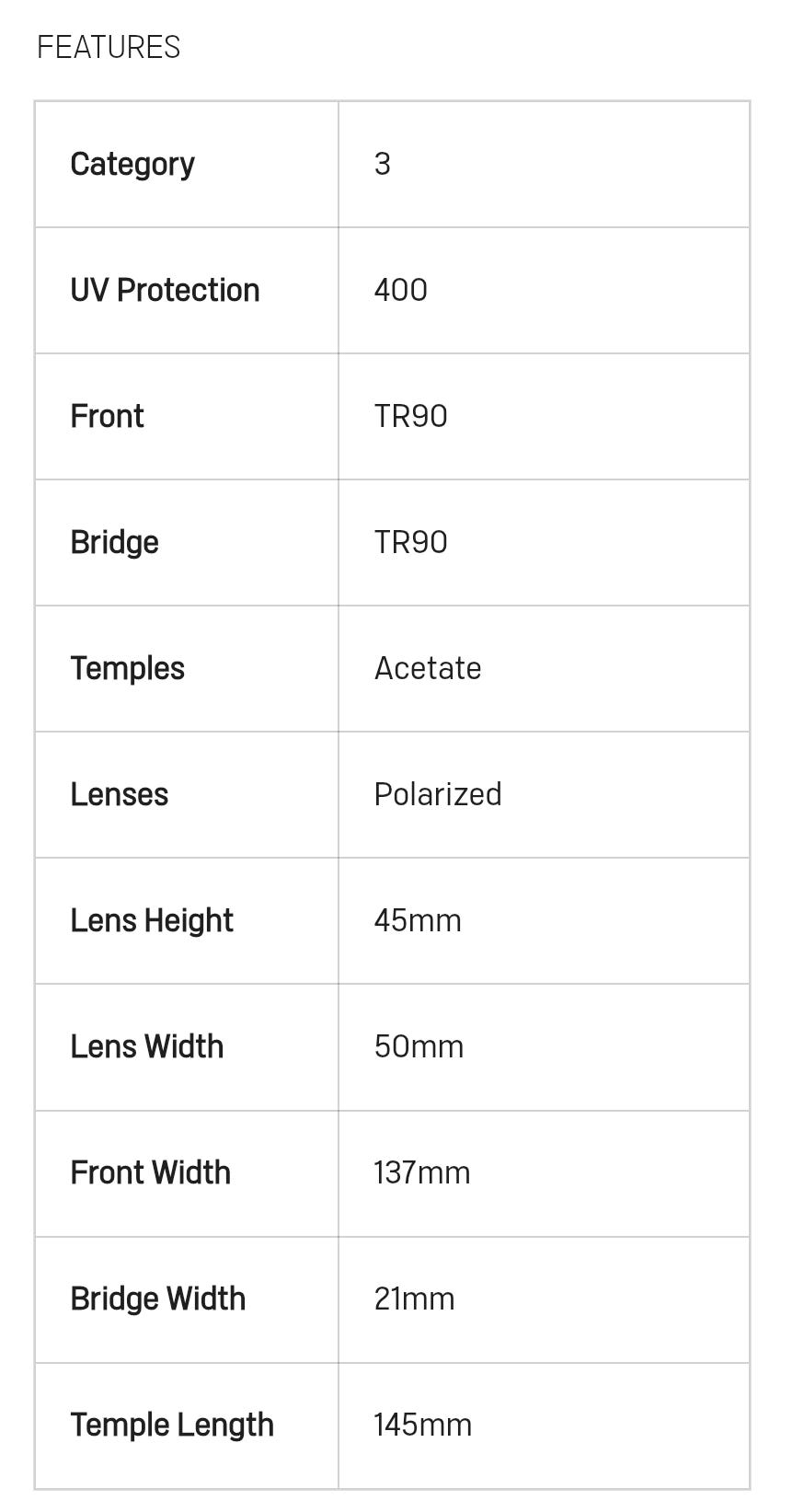Click the 21mm bridge width value

click(x=414, y=1298)
